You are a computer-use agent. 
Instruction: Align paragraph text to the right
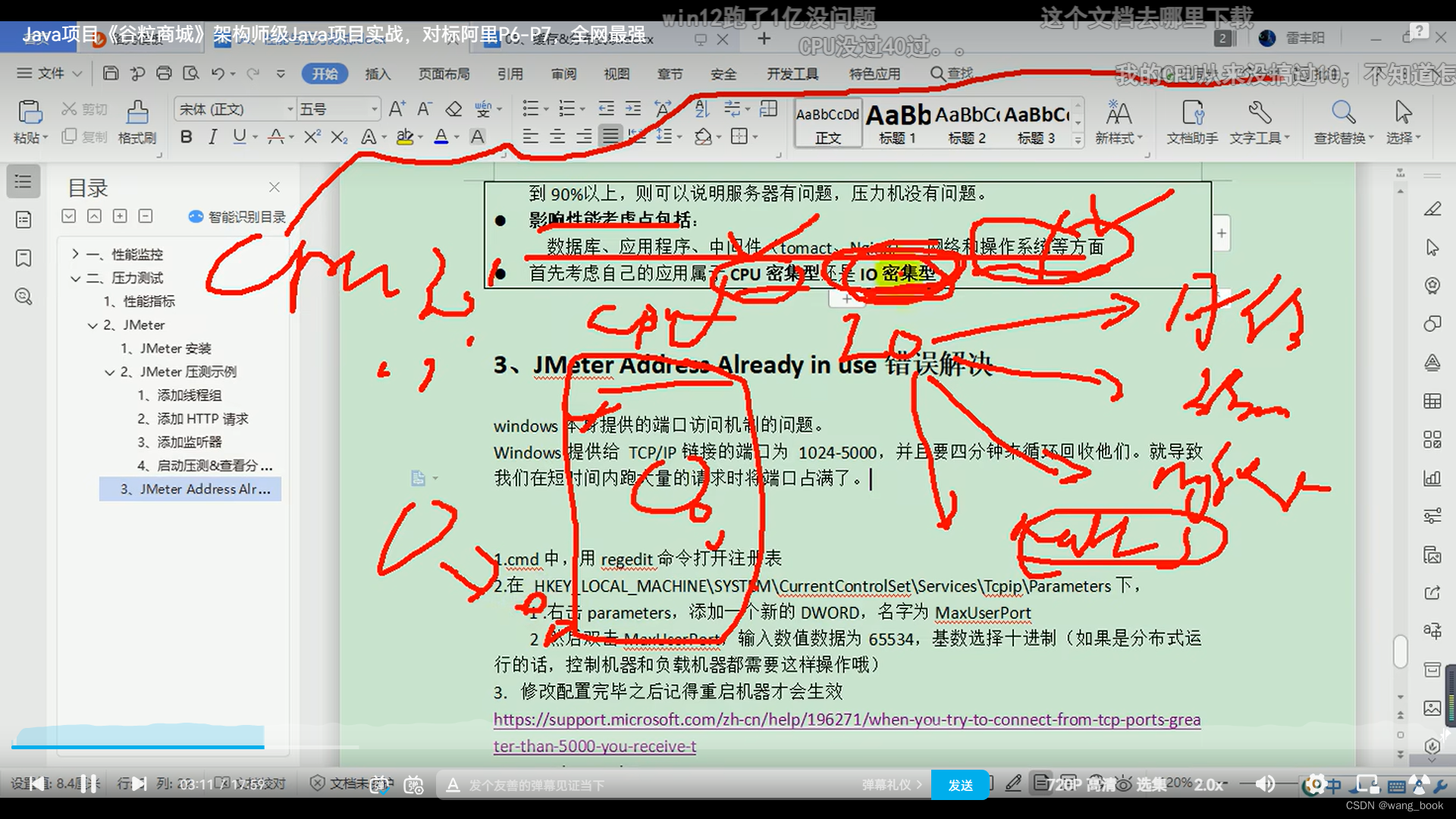tap(584, 136)
